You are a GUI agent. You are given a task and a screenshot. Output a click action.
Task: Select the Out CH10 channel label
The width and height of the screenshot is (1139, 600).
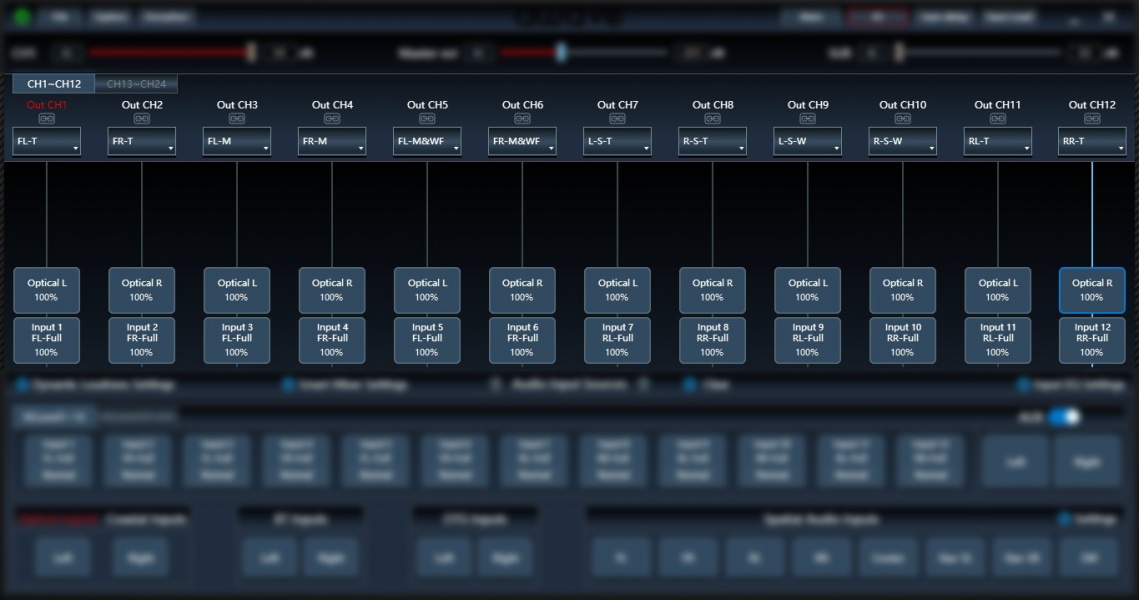903,105
